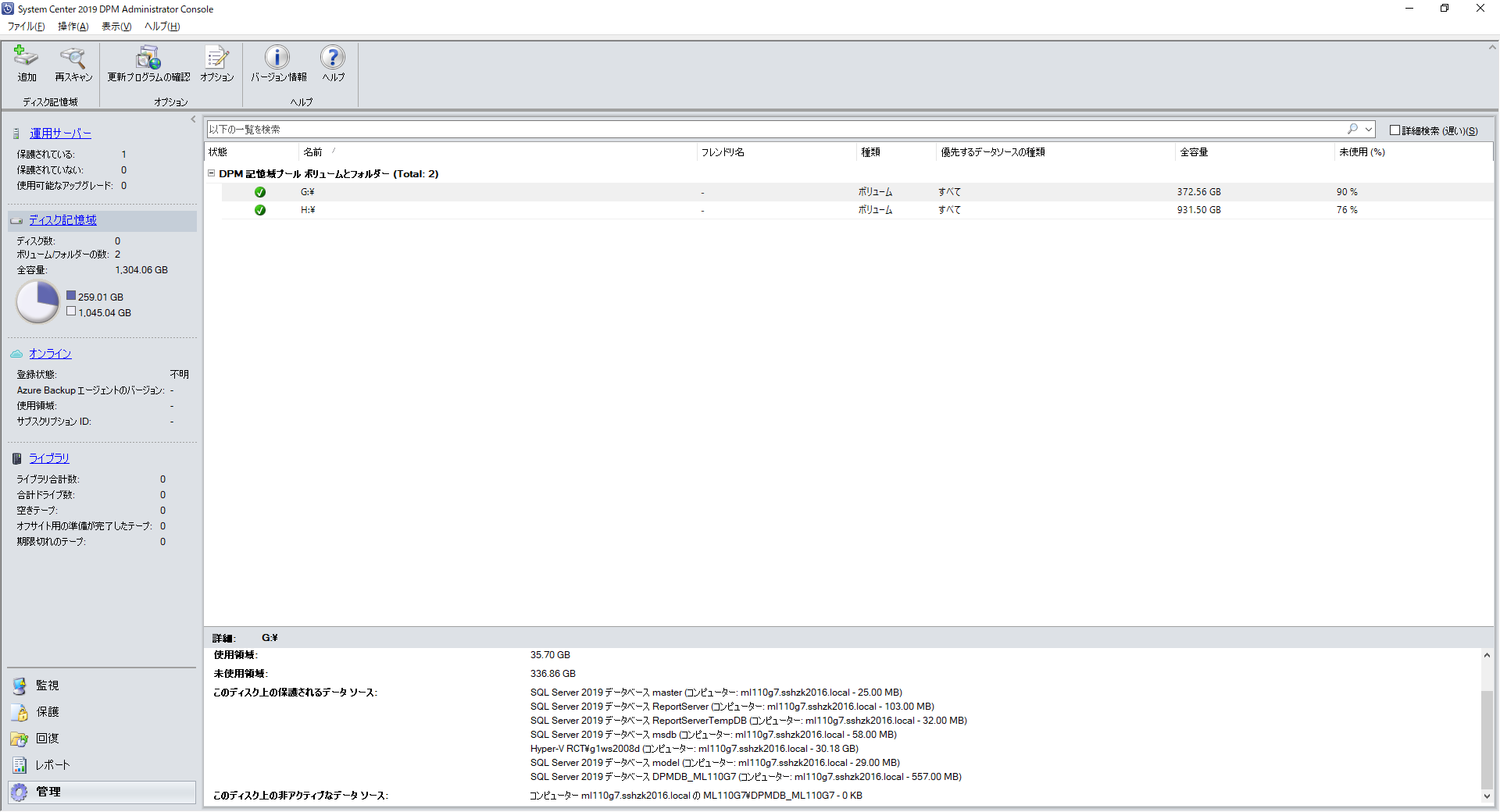
Task: Open the 操作(A) menu
Action: [73, 26]
